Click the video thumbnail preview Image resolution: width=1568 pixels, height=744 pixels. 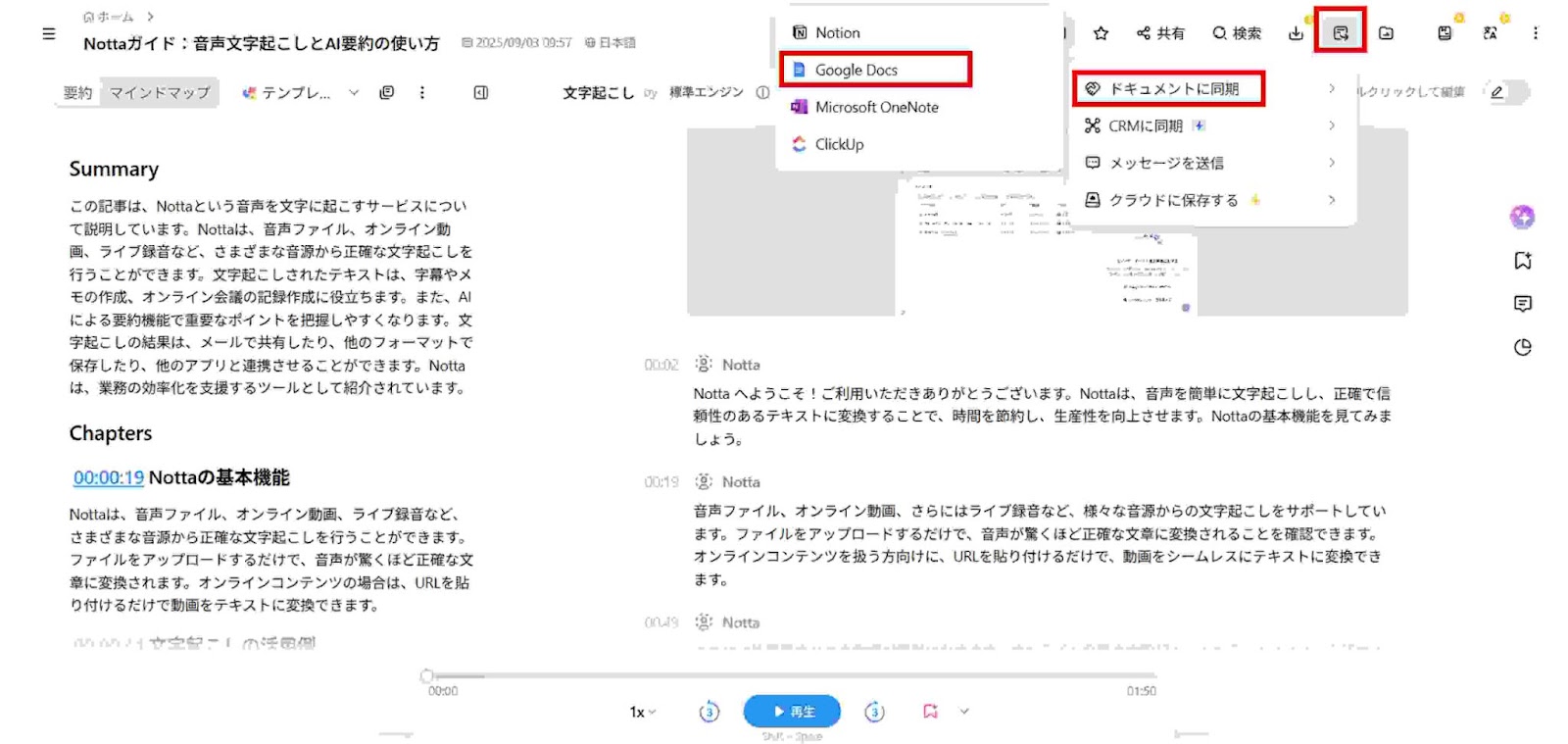[x=1047, y=223]
